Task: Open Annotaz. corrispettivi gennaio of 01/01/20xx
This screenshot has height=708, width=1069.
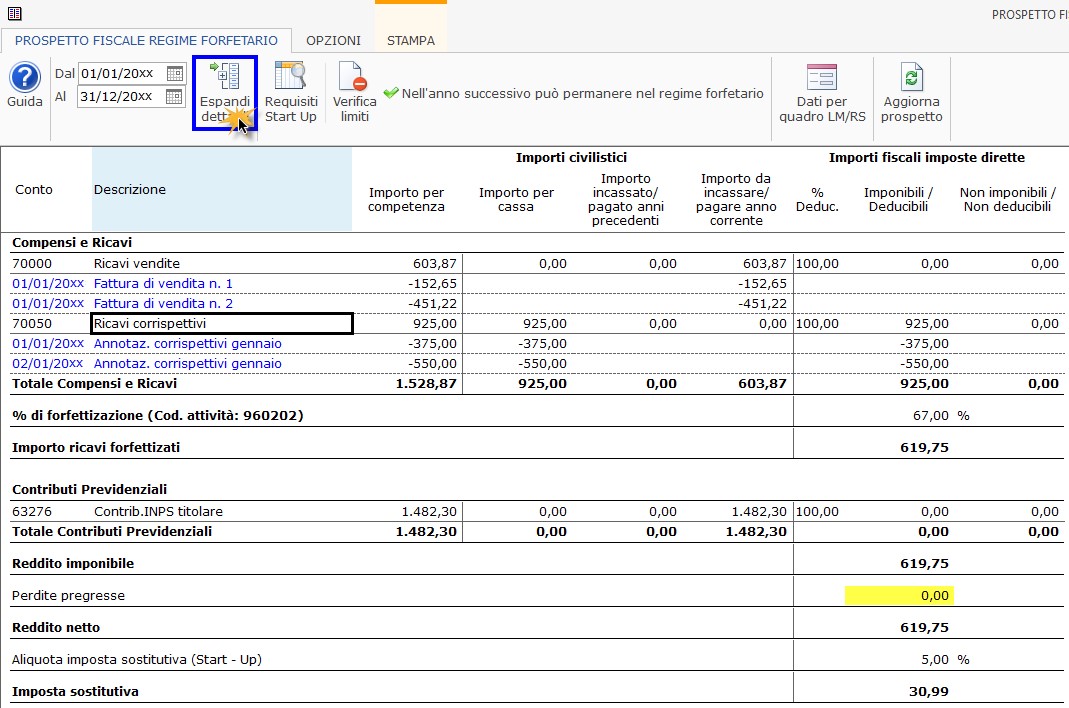Action: [187, 343]
